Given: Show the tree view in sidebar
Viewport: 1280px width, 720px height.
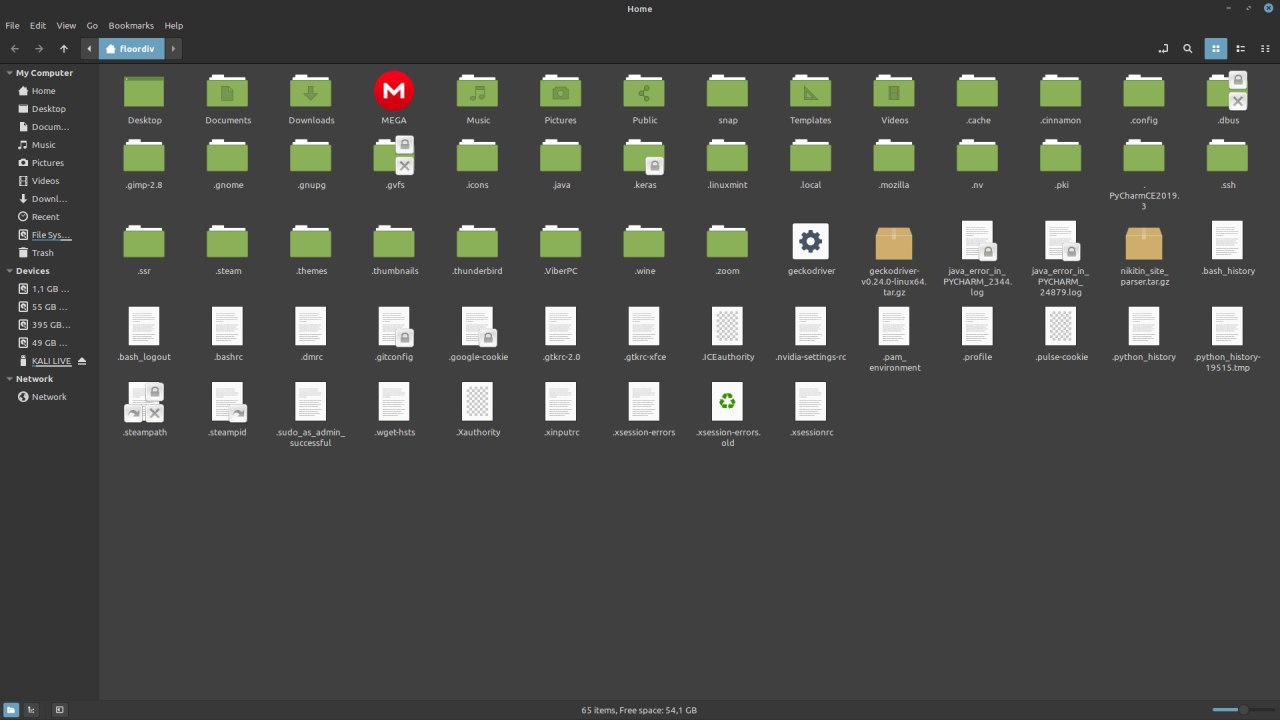Looking at the screenshot, I should (x=31, y=710).
